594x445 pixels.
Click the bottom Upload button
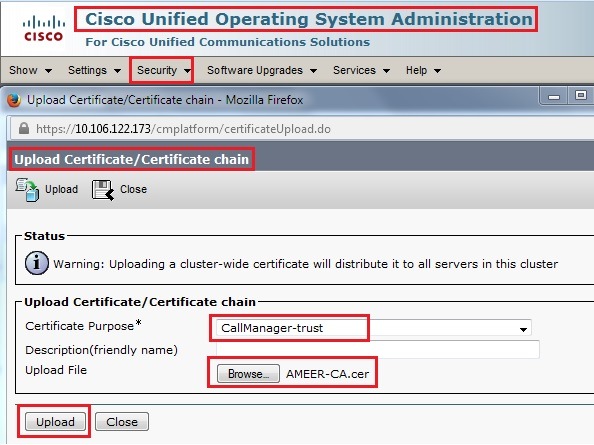coord(55,422)
